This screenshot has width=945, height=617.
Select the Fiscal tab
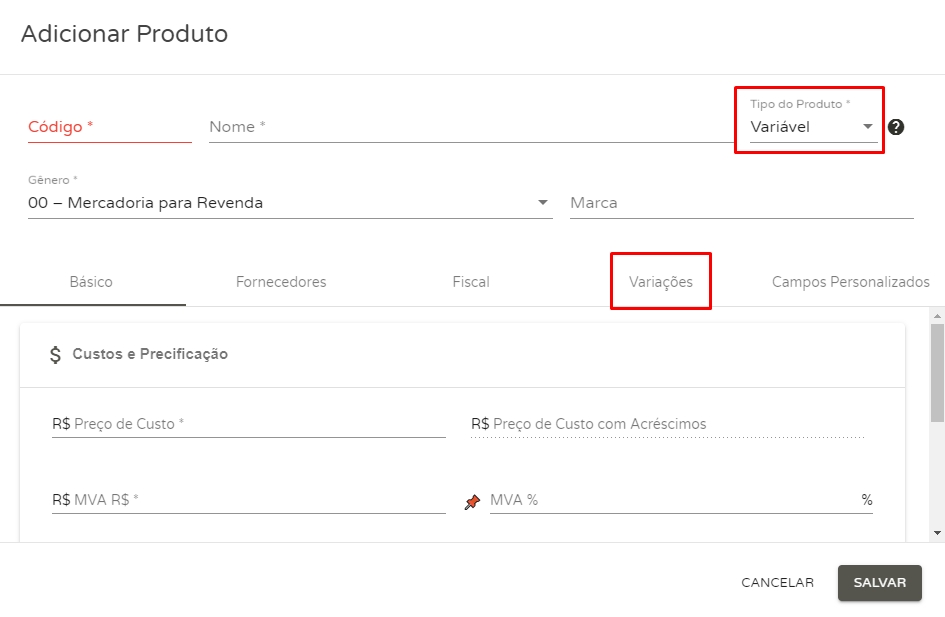pyautogui.click(x=471, y=282)
